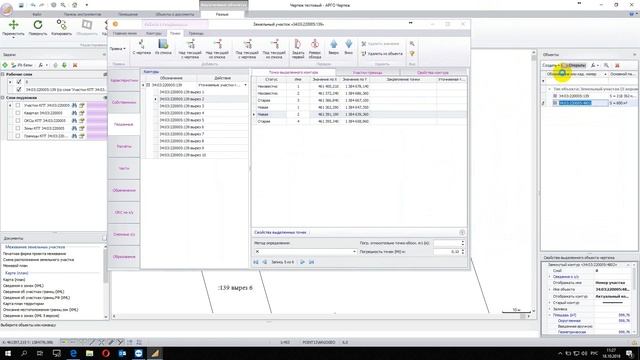Open 'Схема расположения земельного участка' document
The height and width of the screenshot is (360, 640).
tap(38, 260)
